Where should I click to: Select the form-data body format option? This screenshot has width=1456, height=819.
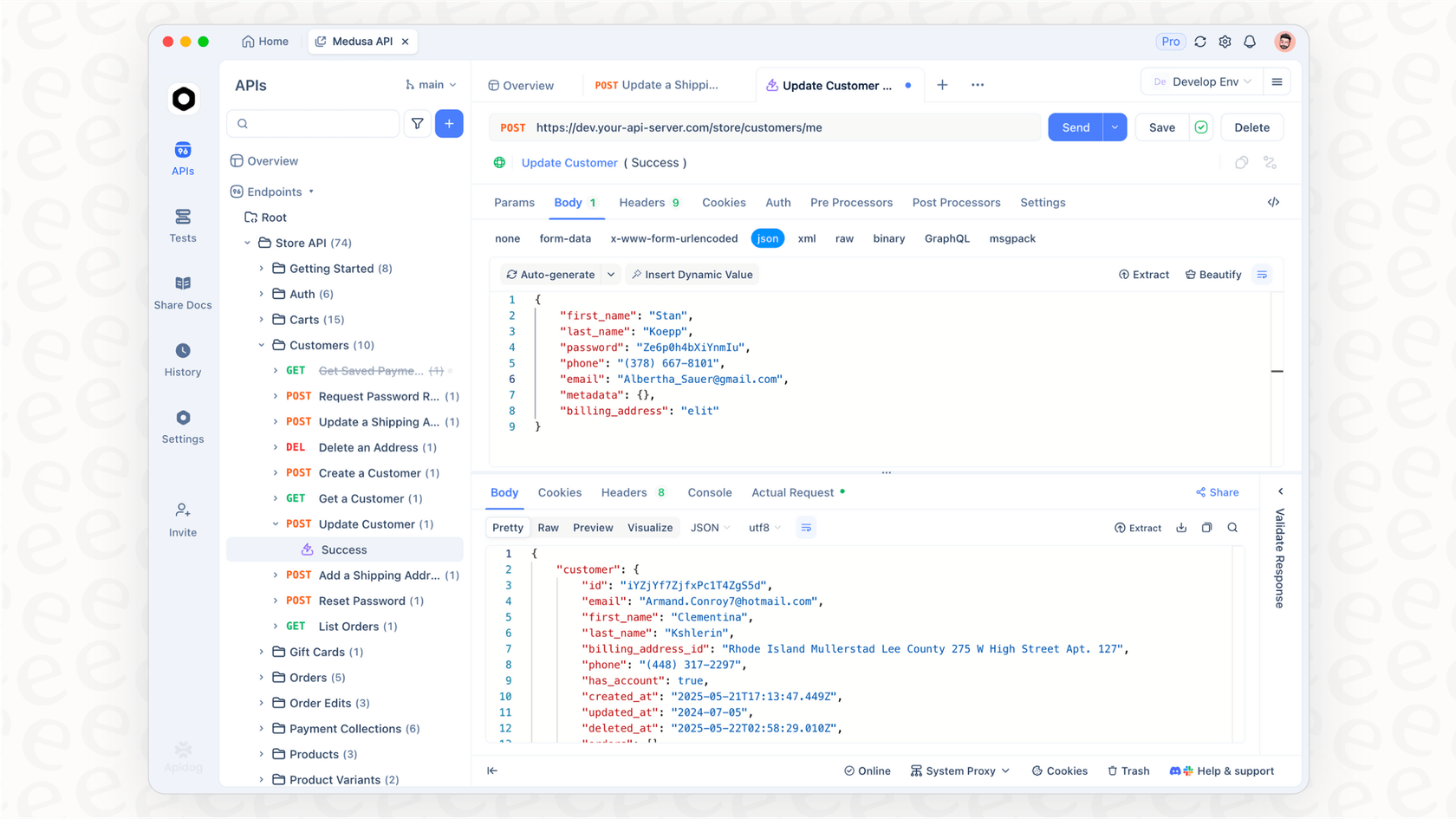tap(565, 237)
